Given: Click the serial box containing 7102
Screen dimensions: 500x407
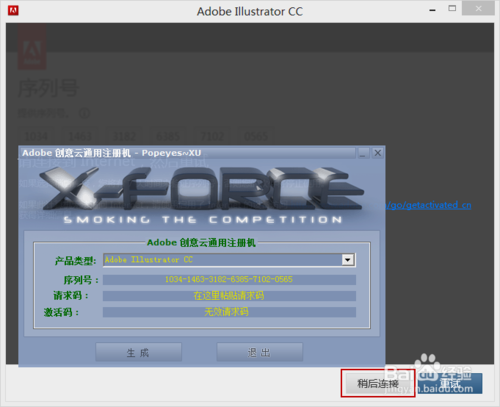Looking at the screenshot, I should click(x=212, y=136).
